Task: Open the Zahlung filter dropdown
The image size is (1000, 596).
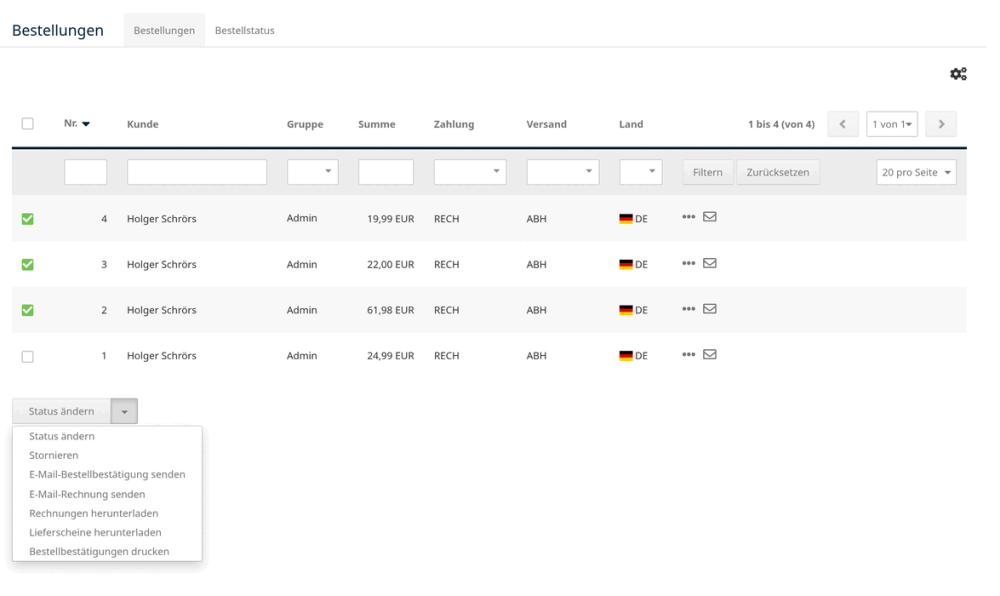Action: [470, 172]
